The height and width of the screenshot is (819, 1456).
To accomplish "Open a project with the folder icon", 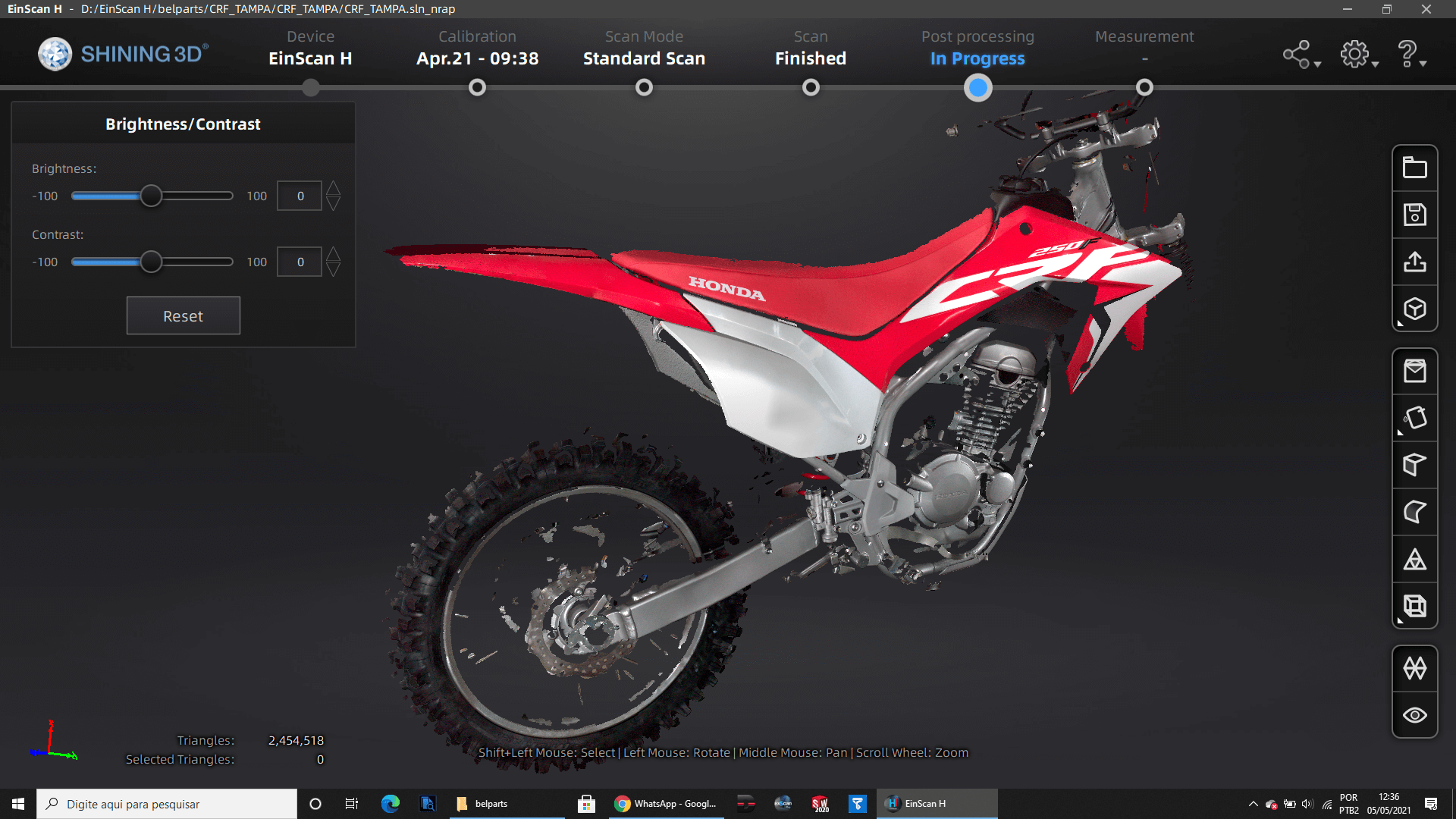I will click(x=1414, y=168).
